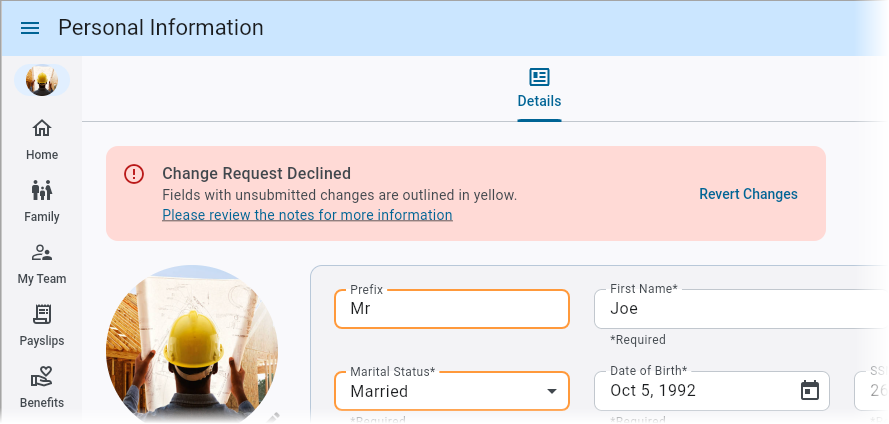Click the user avatar in sidebar
The image size is (889, 424).
[42, 81]
